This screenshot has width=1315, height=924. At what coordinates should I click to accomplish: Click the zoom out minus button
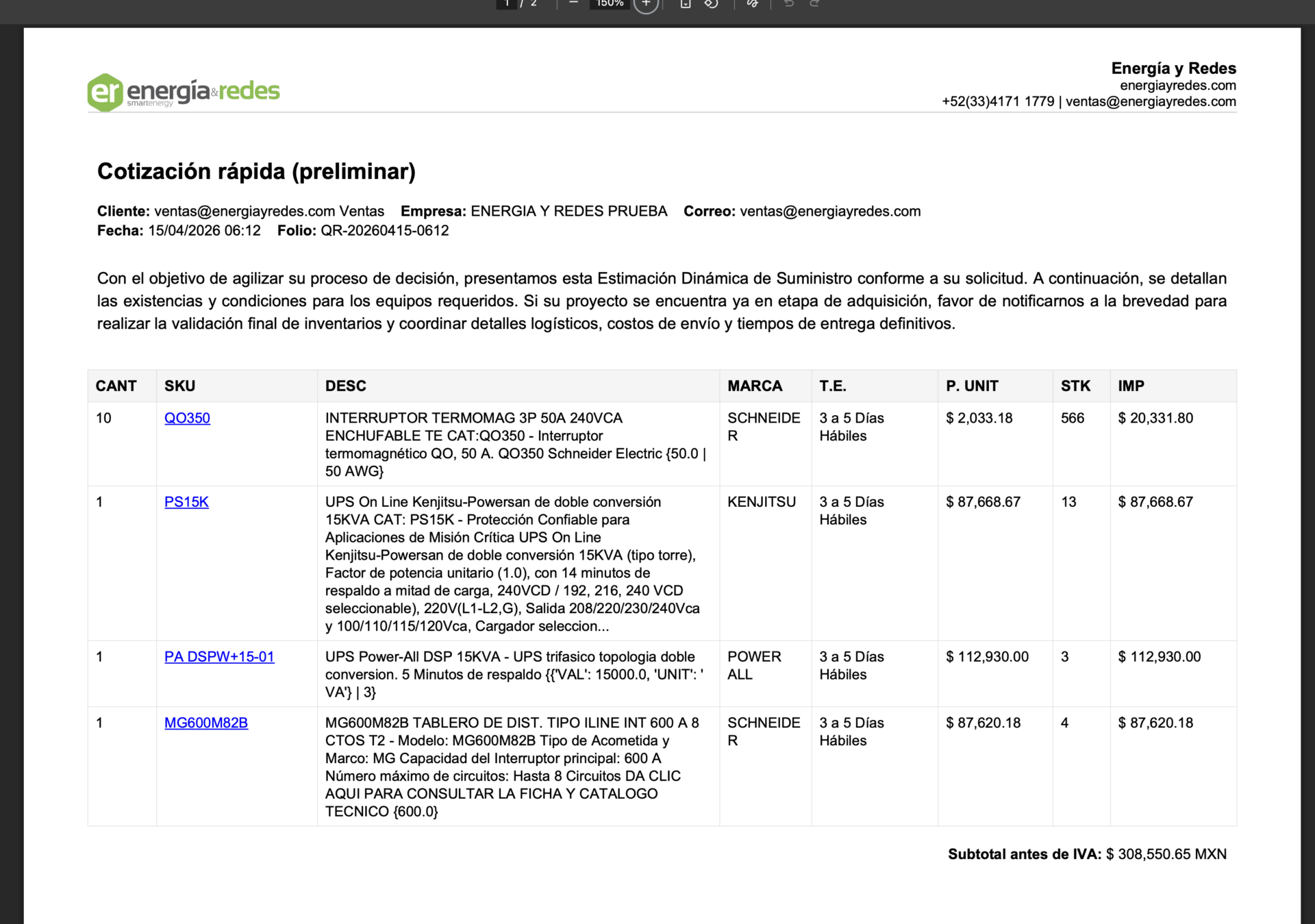pyautogui.click(x=573, y=3)
